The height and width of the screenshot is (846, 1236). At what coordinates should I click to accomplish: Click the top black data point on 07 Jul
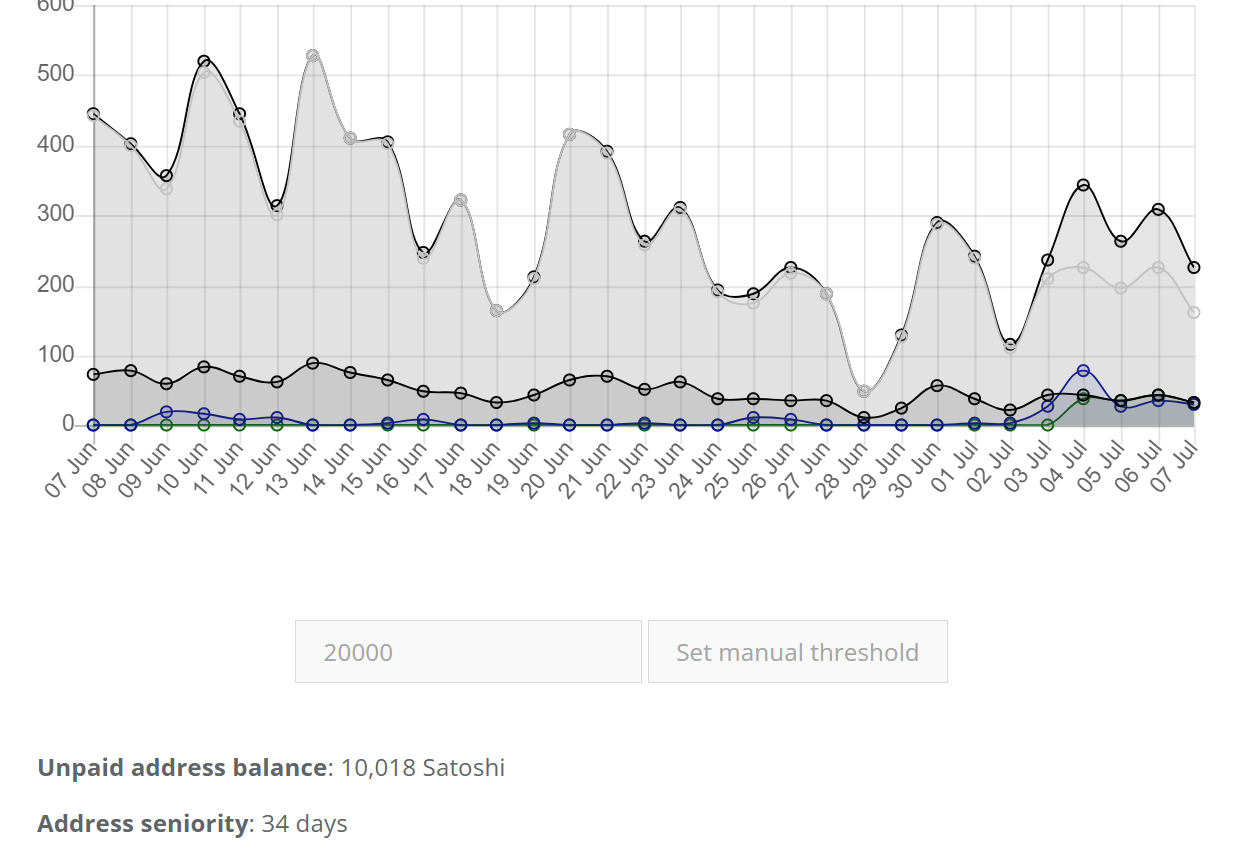point(1194,267)
